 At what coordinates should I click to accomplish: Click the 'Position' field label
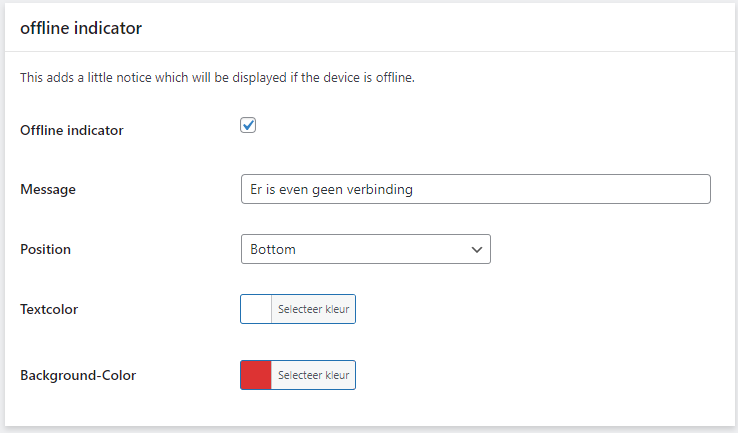[46, 249]
